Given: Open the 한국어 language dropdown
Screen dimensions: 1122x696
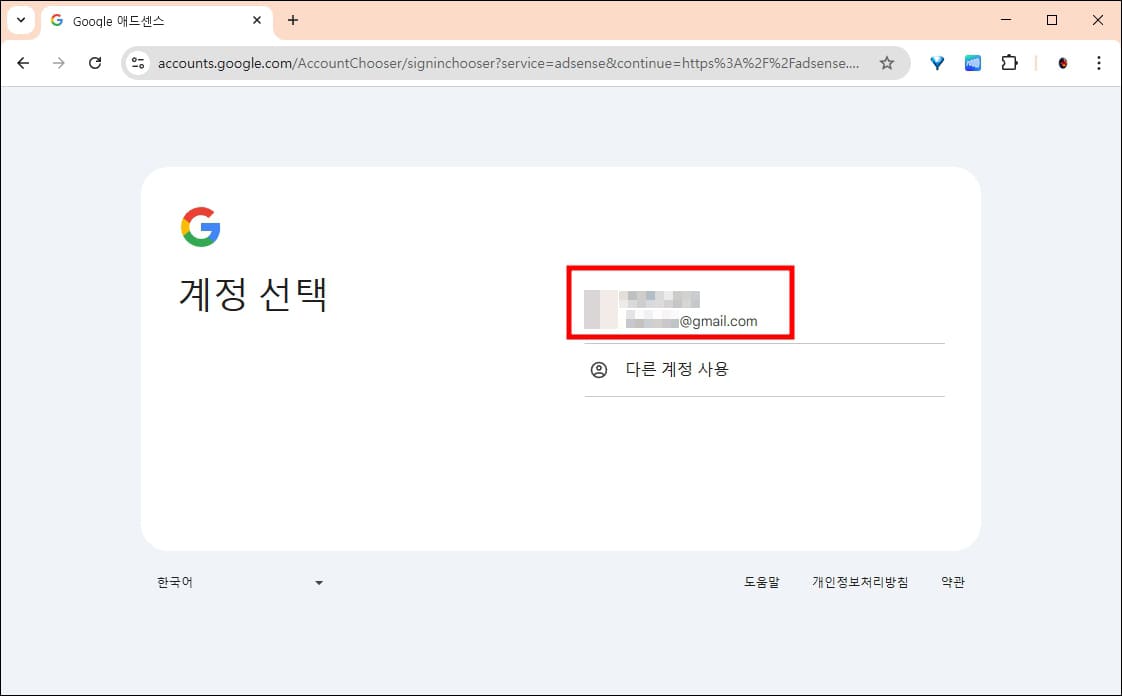Looking at the screenshot, I should click(240, 582).
